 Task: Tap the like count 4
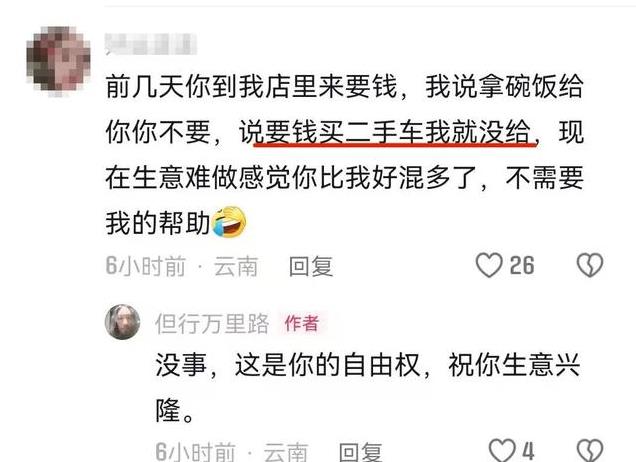[x=528, y=451]
